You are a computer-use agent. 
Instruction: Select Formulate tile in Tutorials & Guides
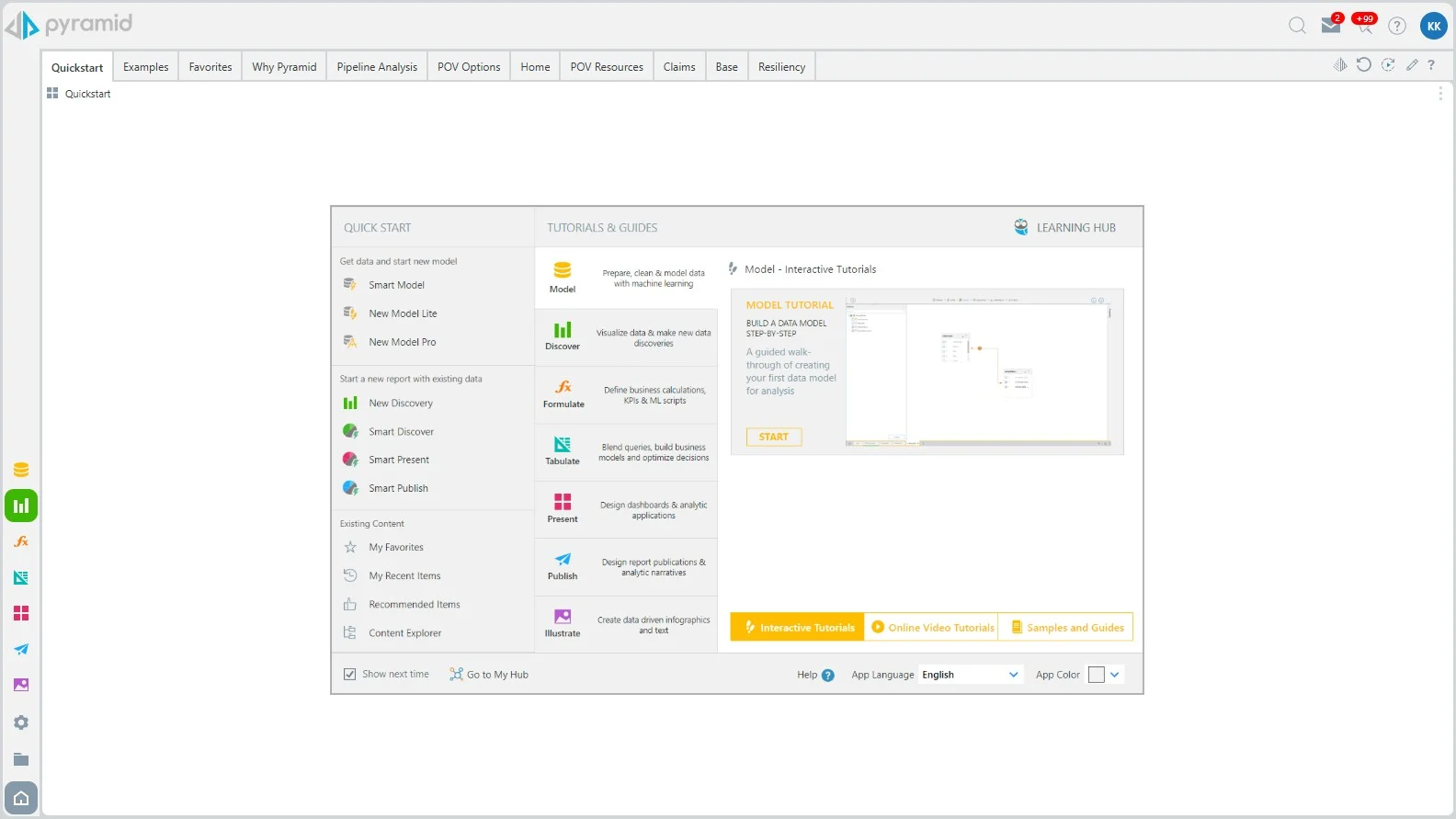(626, 394)
